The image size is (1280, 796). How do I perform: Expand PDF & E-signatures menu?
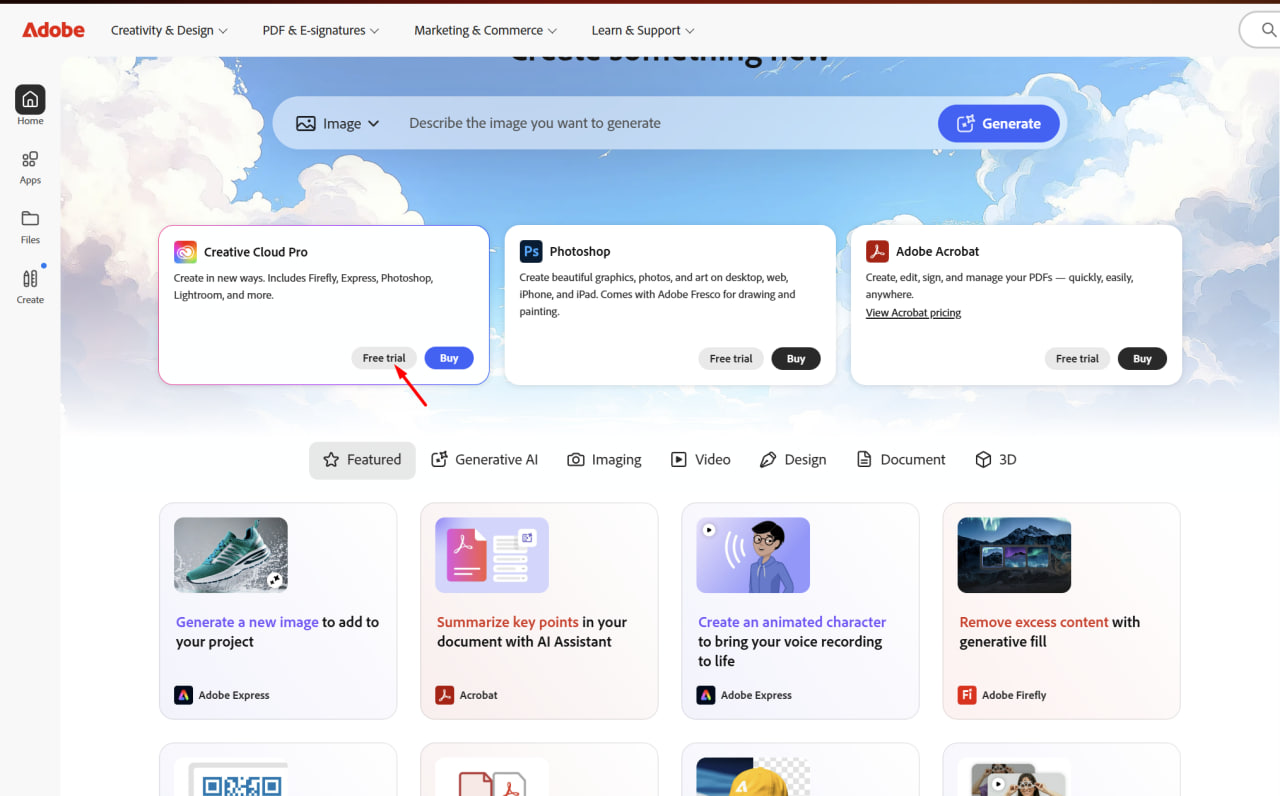point(321,30)
